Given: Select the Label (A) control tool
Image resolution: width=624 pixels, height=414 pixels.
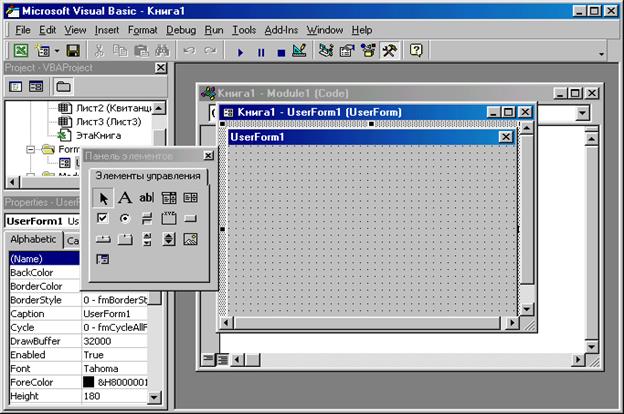Looking at the screenshot, I should point(125,197).
